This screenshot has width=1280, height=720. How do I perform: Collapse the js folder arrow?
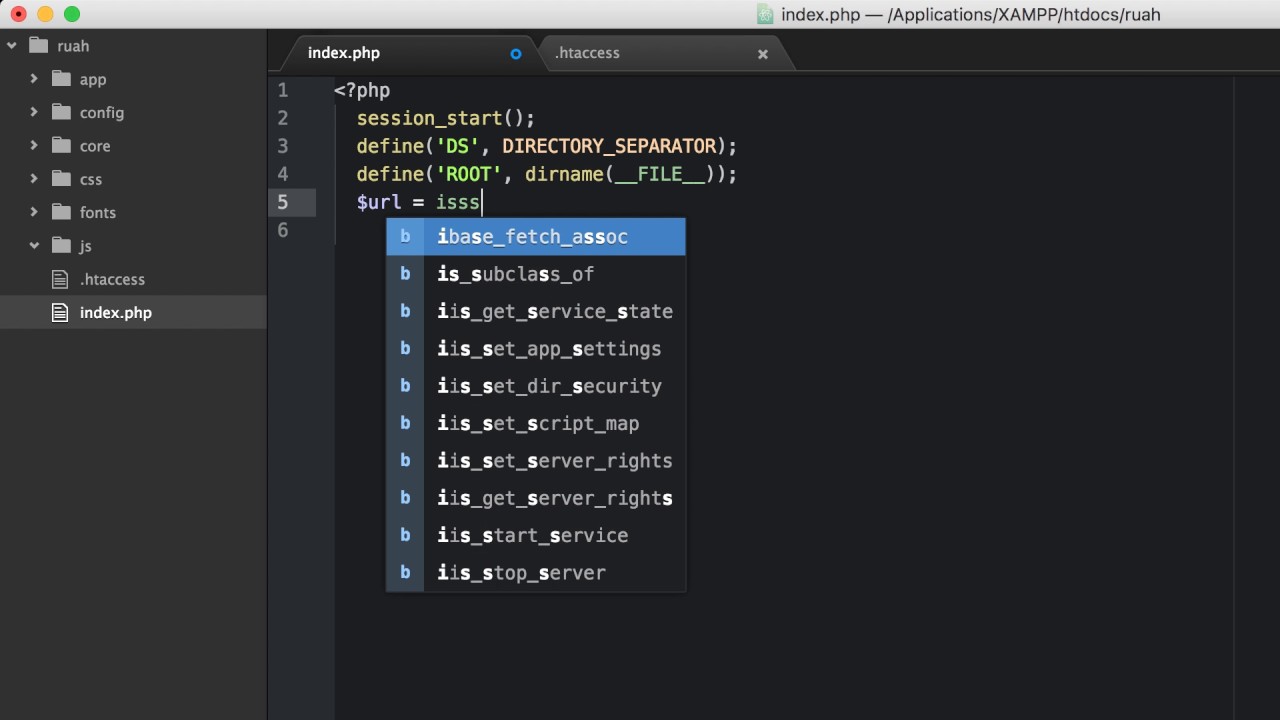click(34, 246)
